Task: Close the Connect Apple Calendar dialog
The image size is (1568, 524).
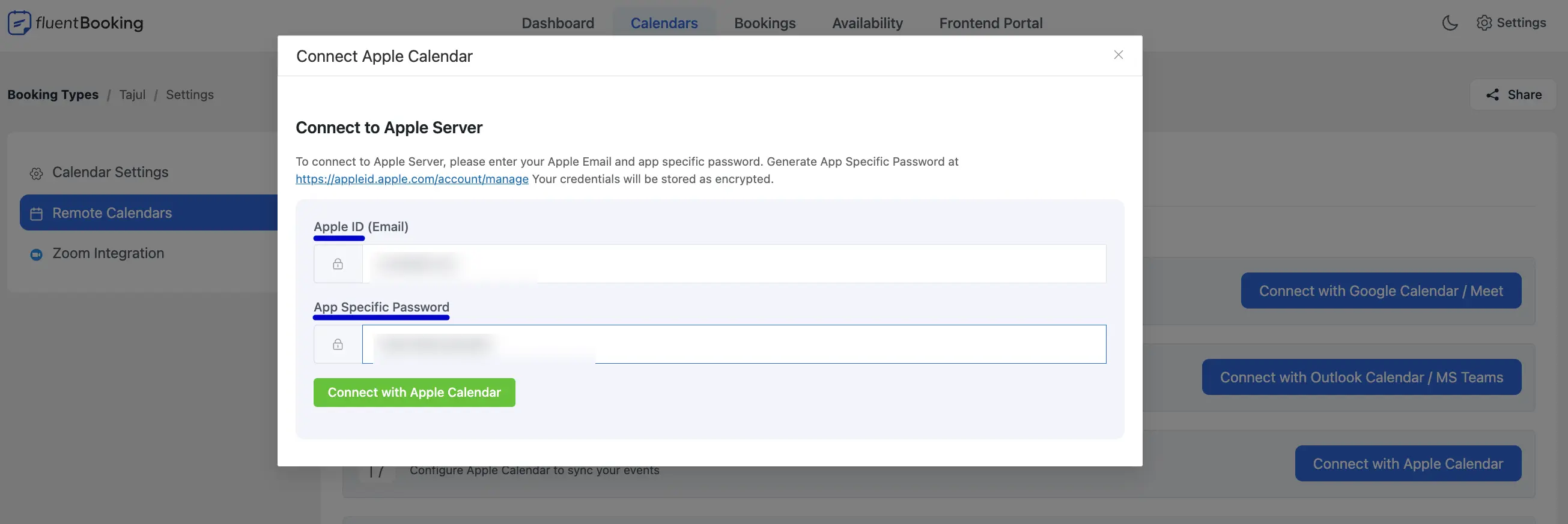Action: click(1118, 55)
